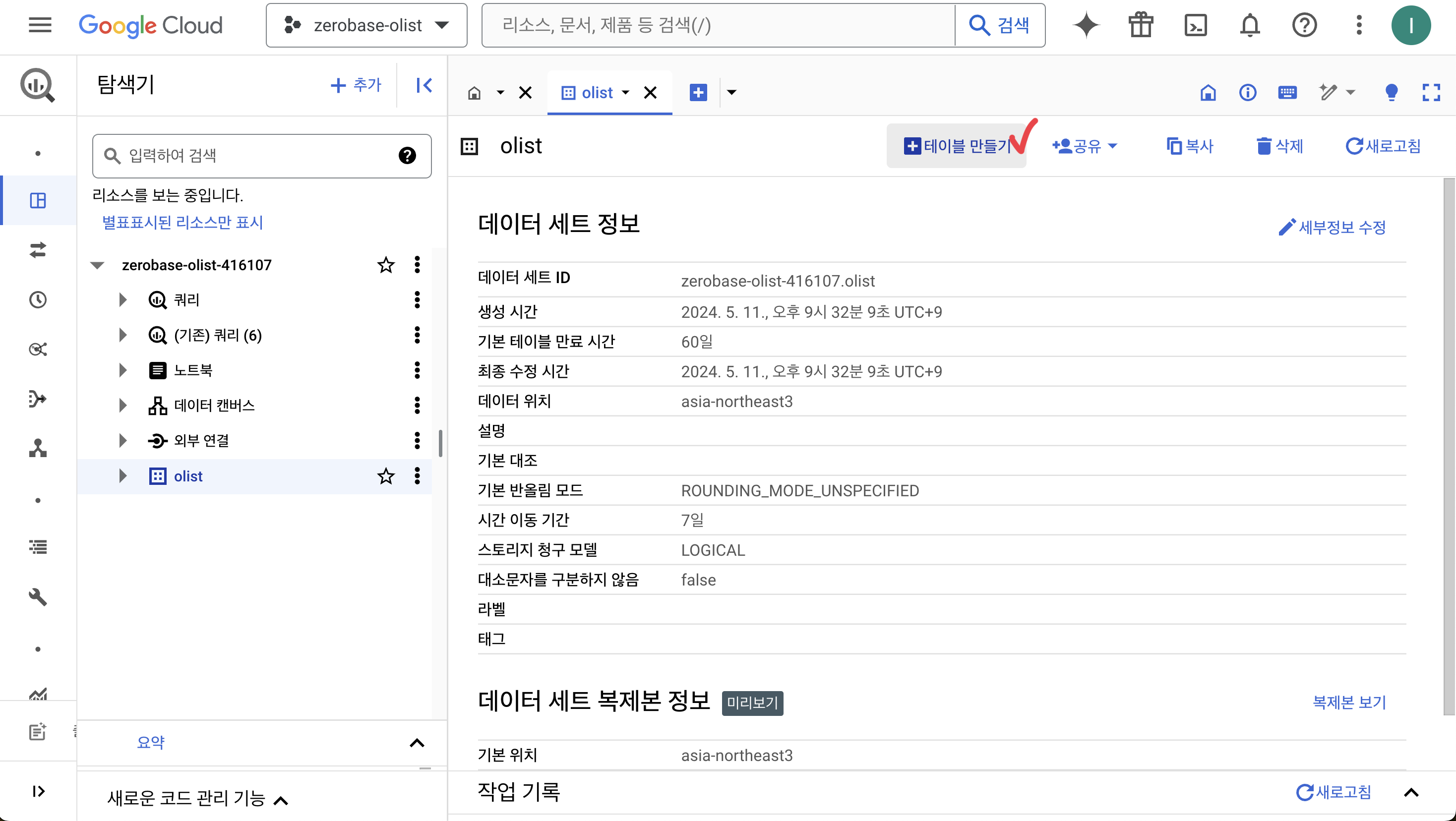Image resolution: width=1456 pixels, height=821 pixels.
Task: Star the zerobase-olist-416107 project
Action: pyautogui.click(x=385, y=265)
